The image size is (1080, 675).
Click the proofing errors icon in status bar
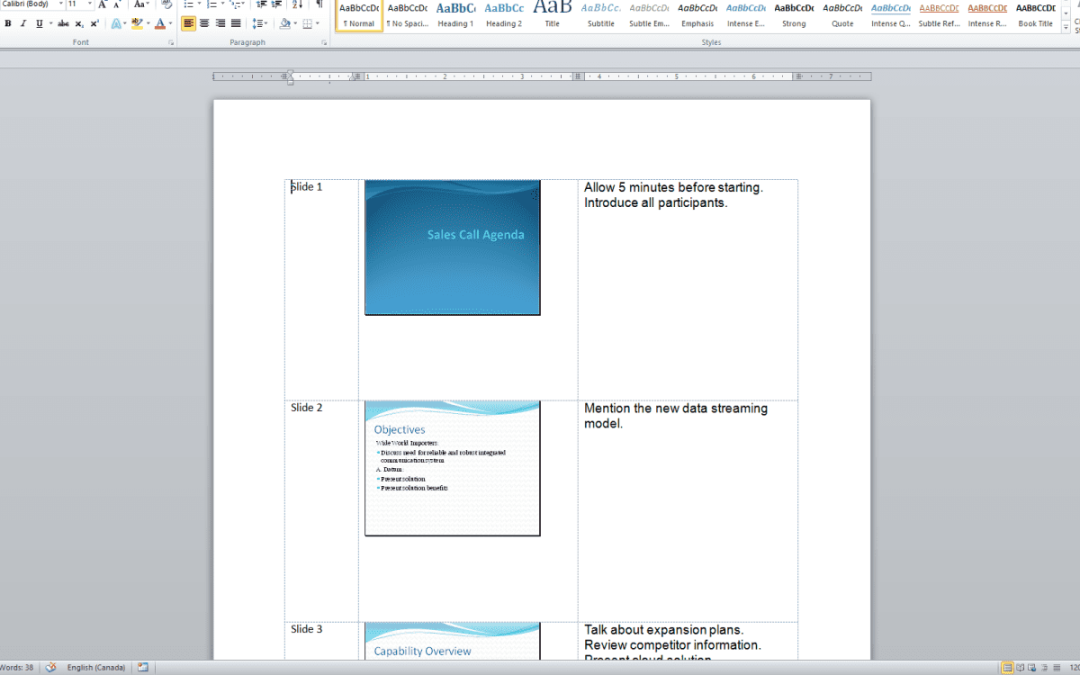pyautogui.click(x=50, y=667)
